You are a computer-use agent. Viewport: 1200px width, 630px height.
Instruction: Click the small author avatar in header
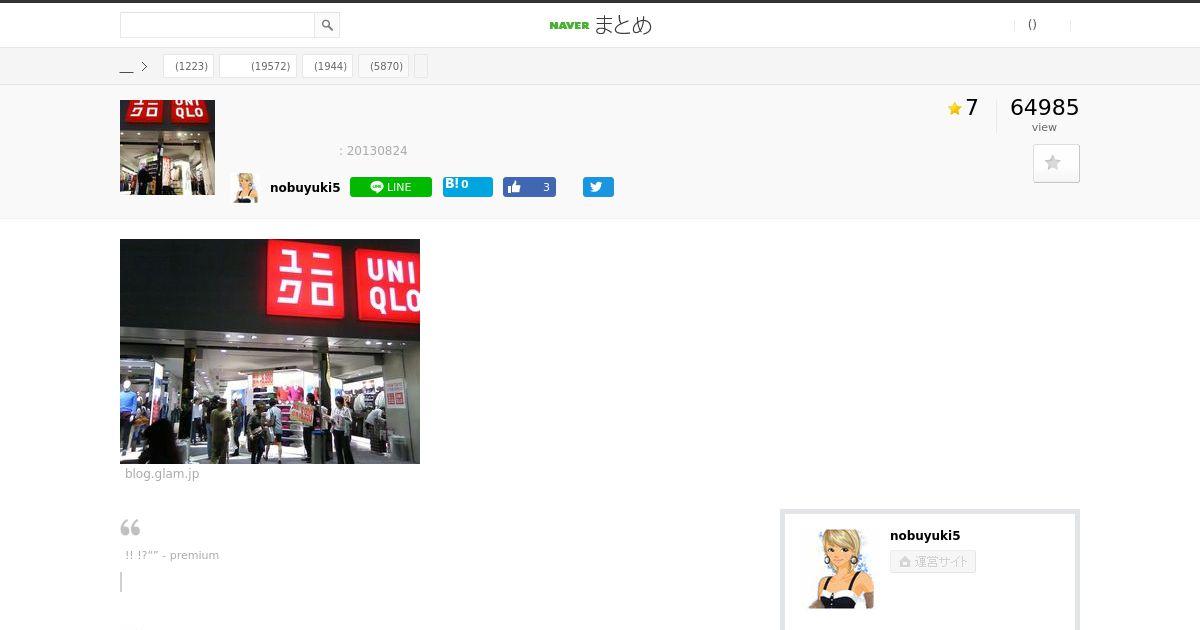(x=245, y=187)
